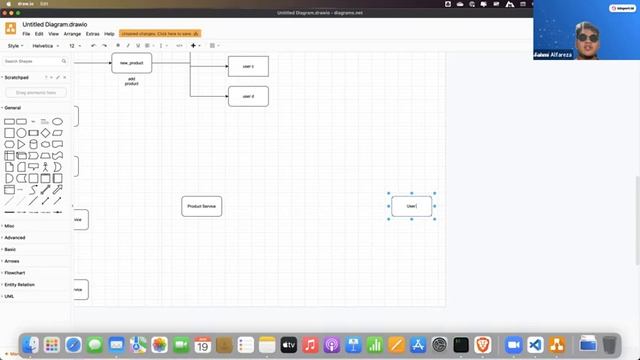This screenshot has width=640, height=360.
Task: Select the cloud shape in General palette
Action: [45, 144]
